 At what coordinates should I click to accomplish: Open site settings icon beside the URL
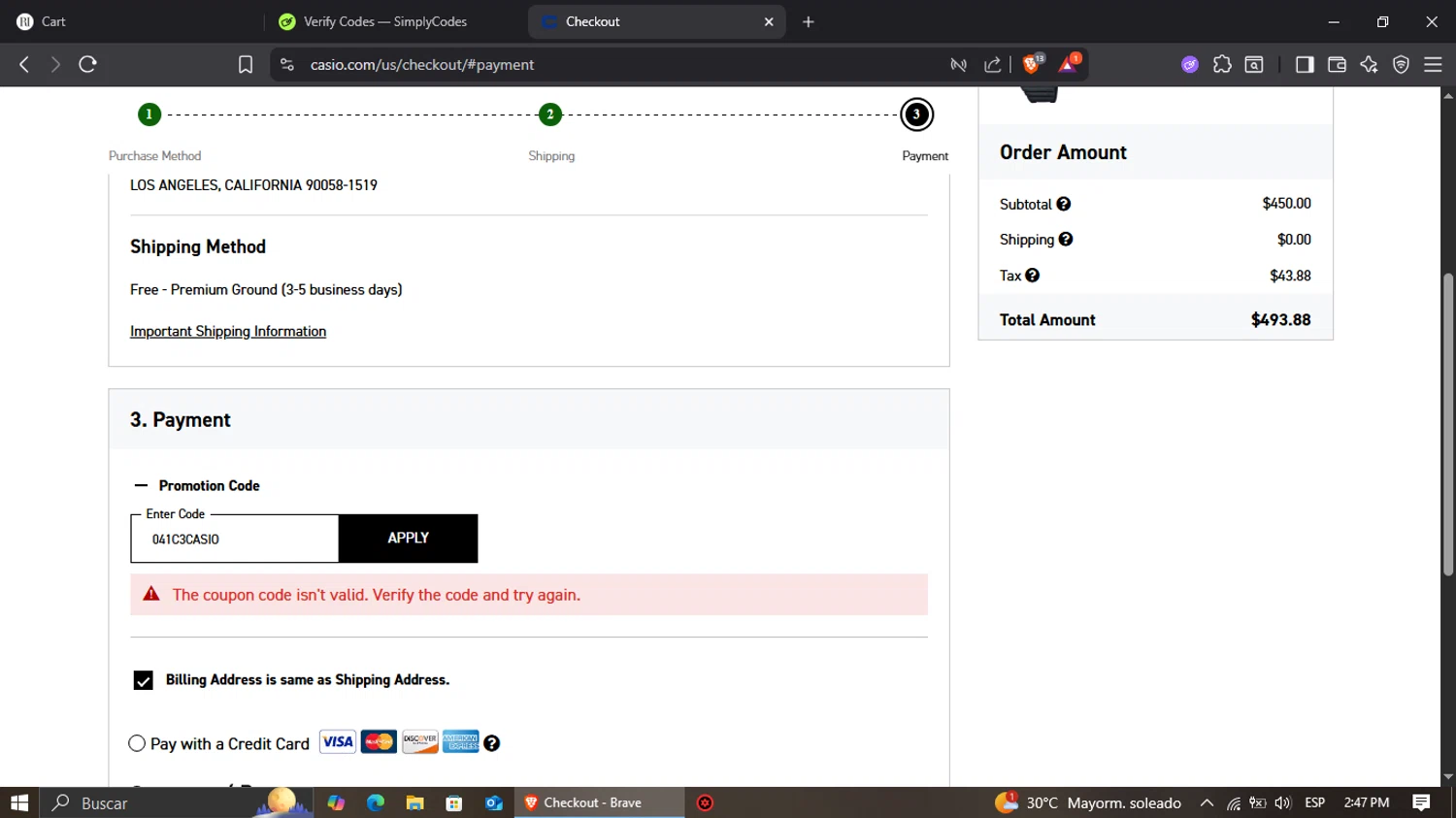[286, 64]
